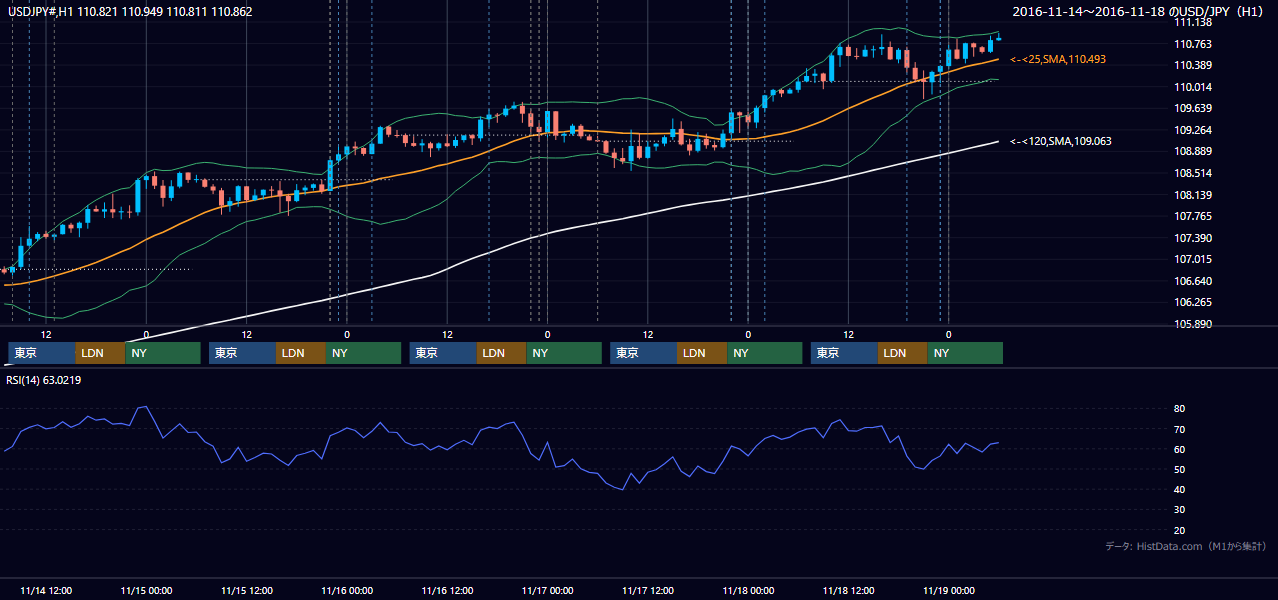Viewport: 1278px width, 600px height.
Task: Click RSI scale value 20
Action: [1180, 530]
